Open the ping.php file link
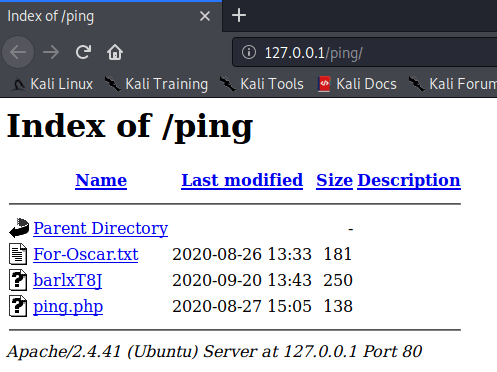Viewport: 497px width, 372px height. click(x=68, y=307)
